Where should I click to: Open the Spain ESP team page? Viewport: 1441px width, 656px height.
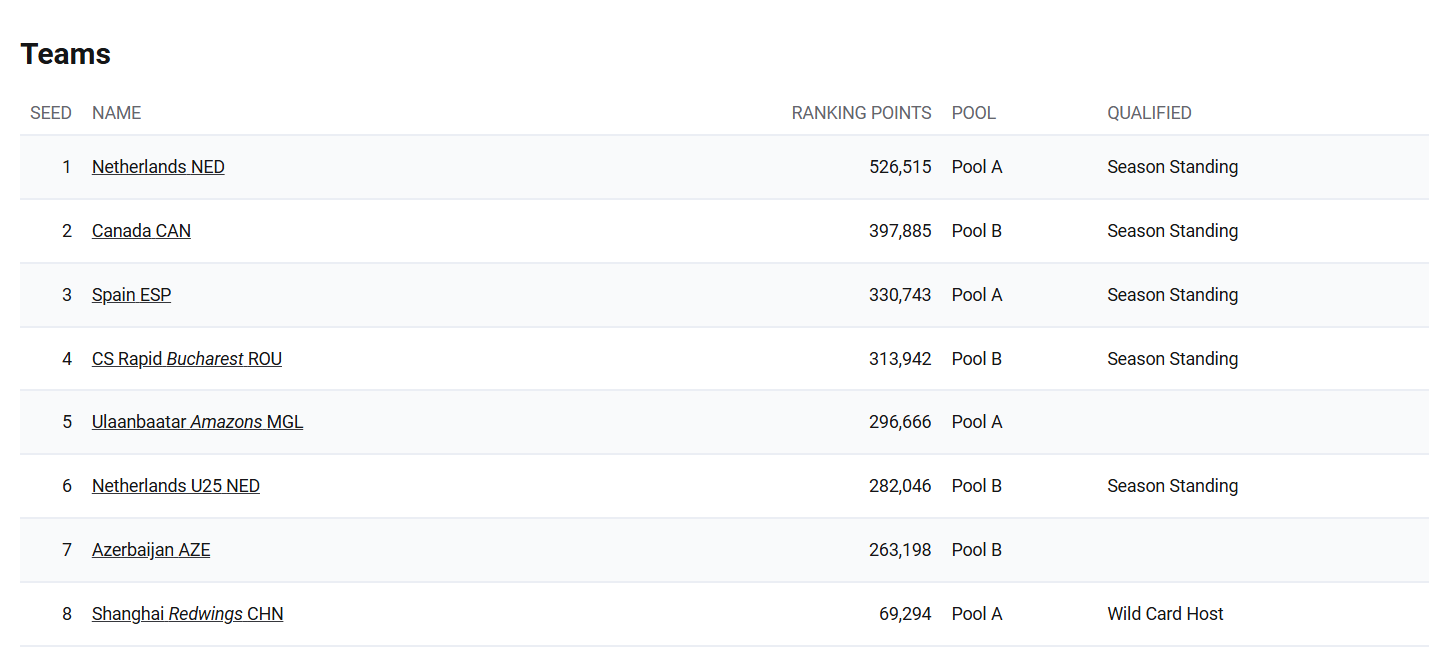131,295
